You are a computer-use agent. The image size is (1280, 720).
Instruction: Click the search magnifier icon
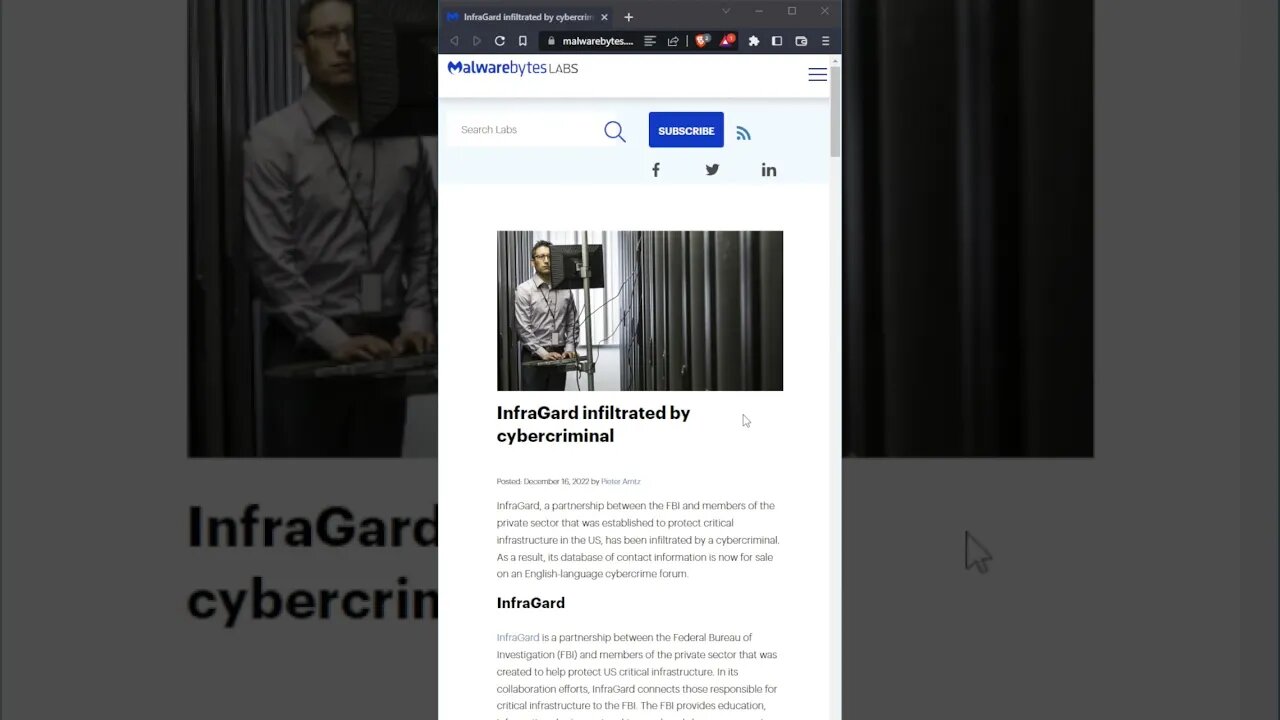(615, 131)
